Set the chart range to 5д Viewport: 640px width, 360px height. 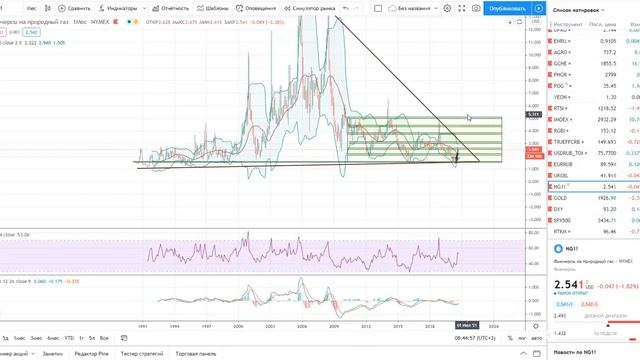pyautogui.click(x=5, y=338)
